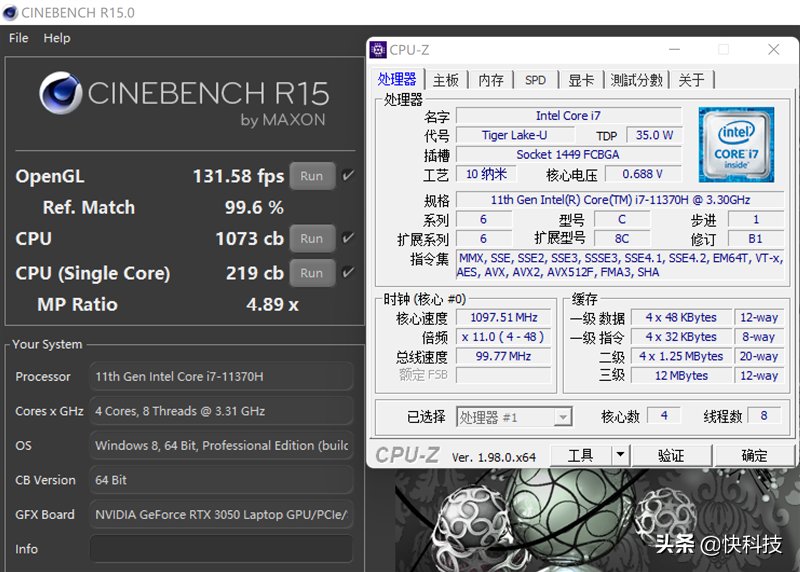
Task: Run the CPU Single Core benchmark
Action: point(312,273)
